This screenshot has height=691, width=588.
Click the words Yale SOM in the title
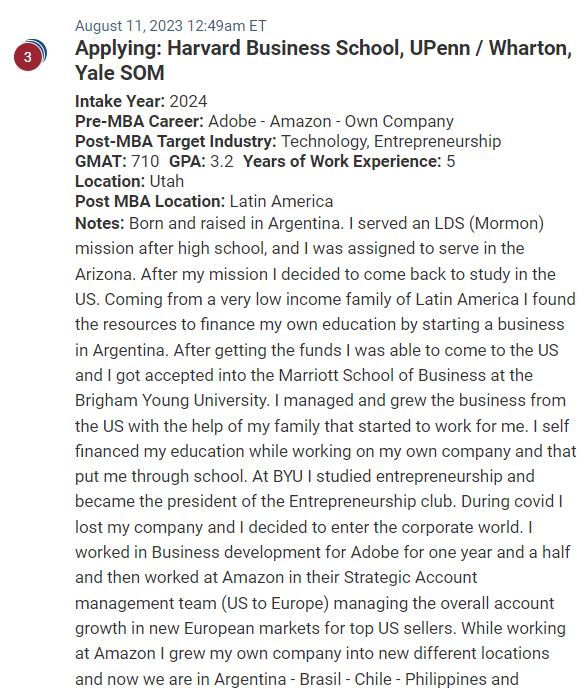(x=120, y=73)
